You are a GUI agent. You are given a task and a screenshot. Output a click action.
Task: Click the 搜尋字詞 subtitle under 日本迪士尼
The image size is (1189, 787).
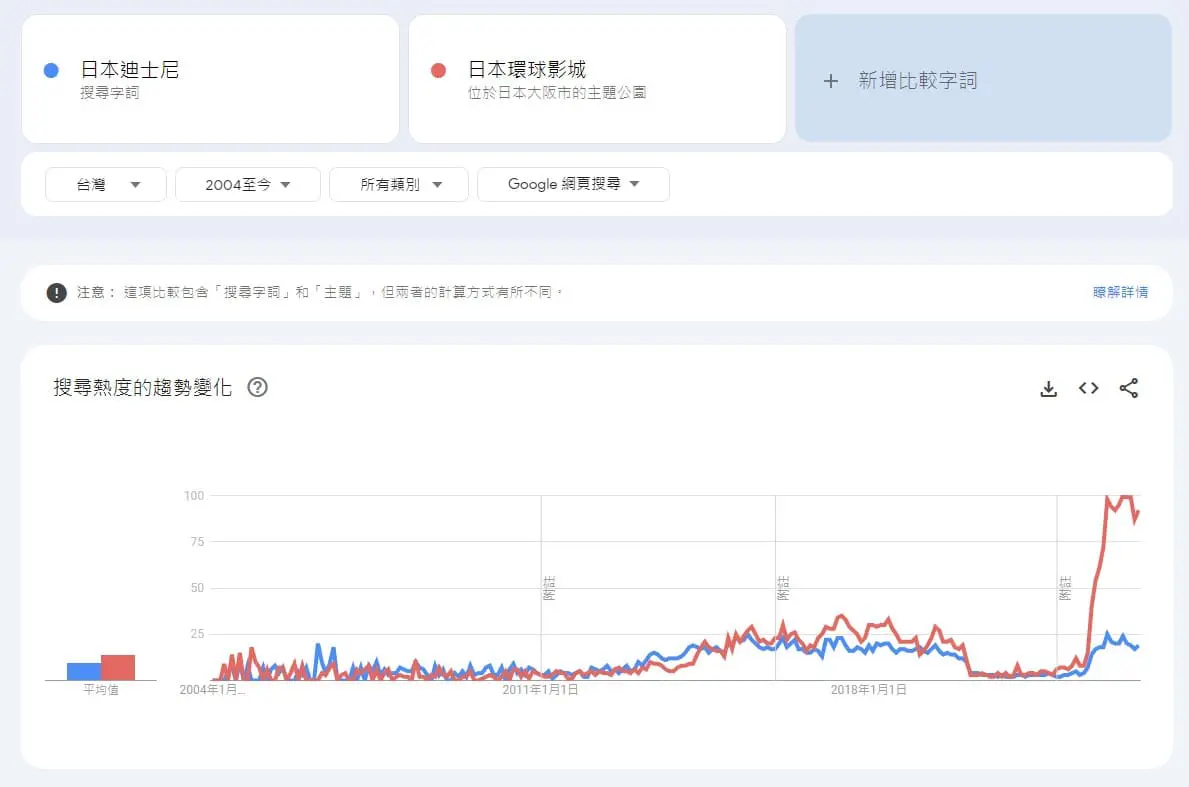coord(110,92)
